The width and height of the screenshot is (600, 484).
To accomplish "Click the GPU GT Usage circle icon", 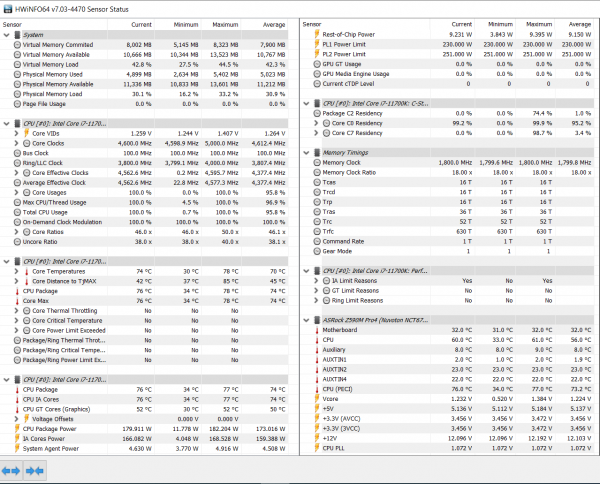I will (317, 64).
